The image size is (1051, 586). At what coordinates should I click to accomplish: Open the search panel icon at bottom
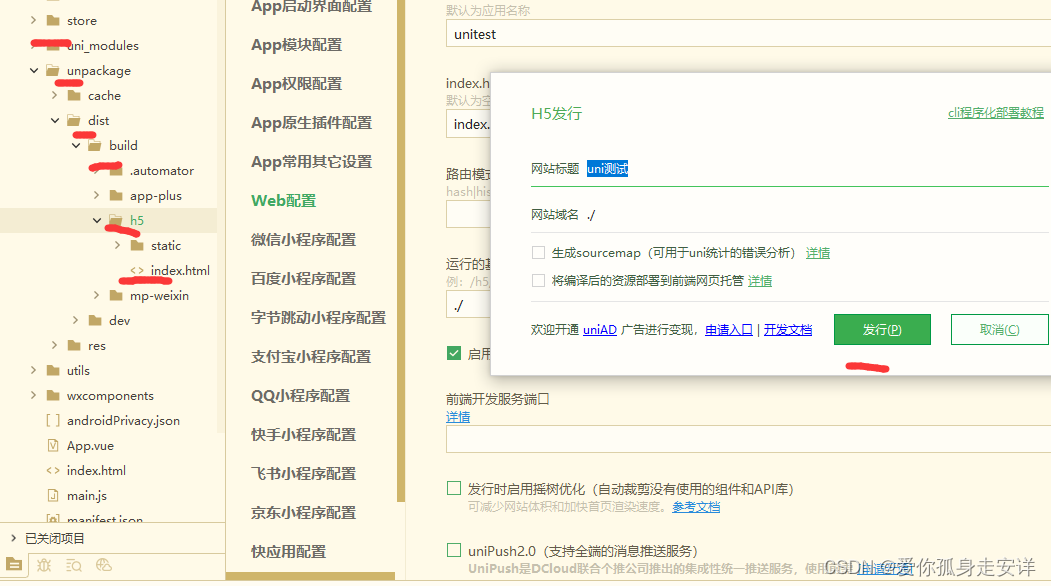tap(72, 565)
